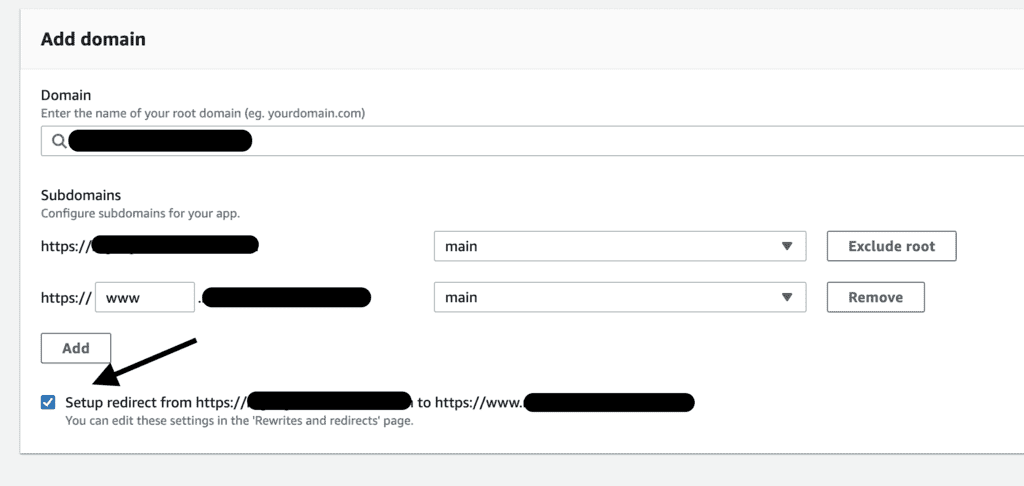
Task: Click the 'Rewrites and redirects' hint text
Action: pyautogui.click(x=239, y=421)
